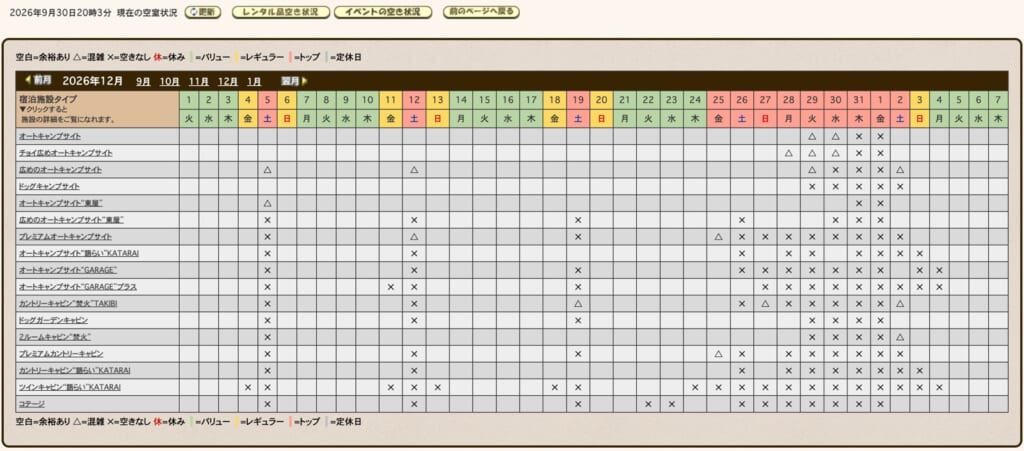Screen dimensions: 1024x451
Task: Click the date header 20
Action: pyautogui.click(x=601, y=100)
